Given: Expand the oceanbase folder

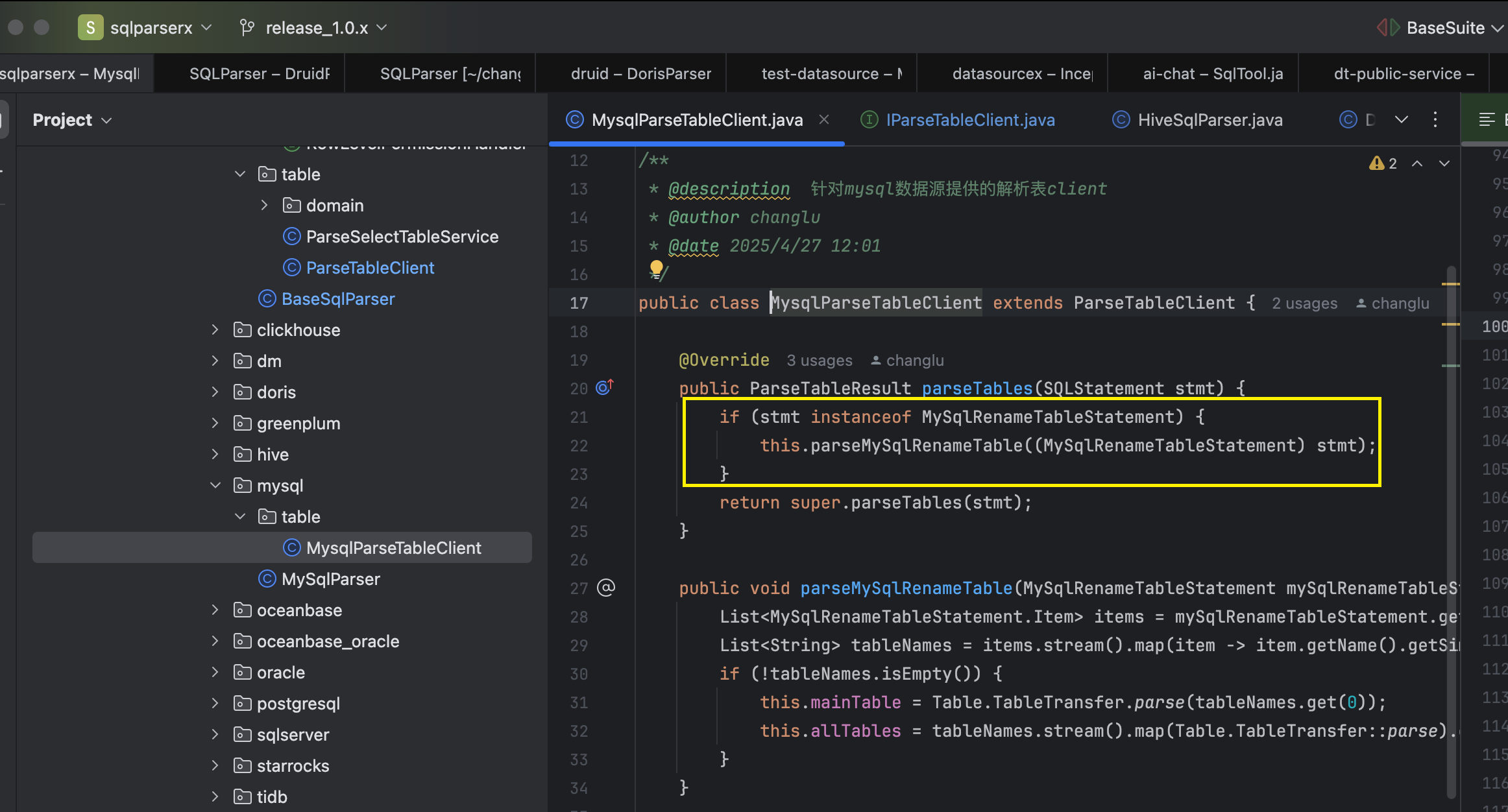Looking at the screenshot, I should pyautogui.click(x=215, y=610).
